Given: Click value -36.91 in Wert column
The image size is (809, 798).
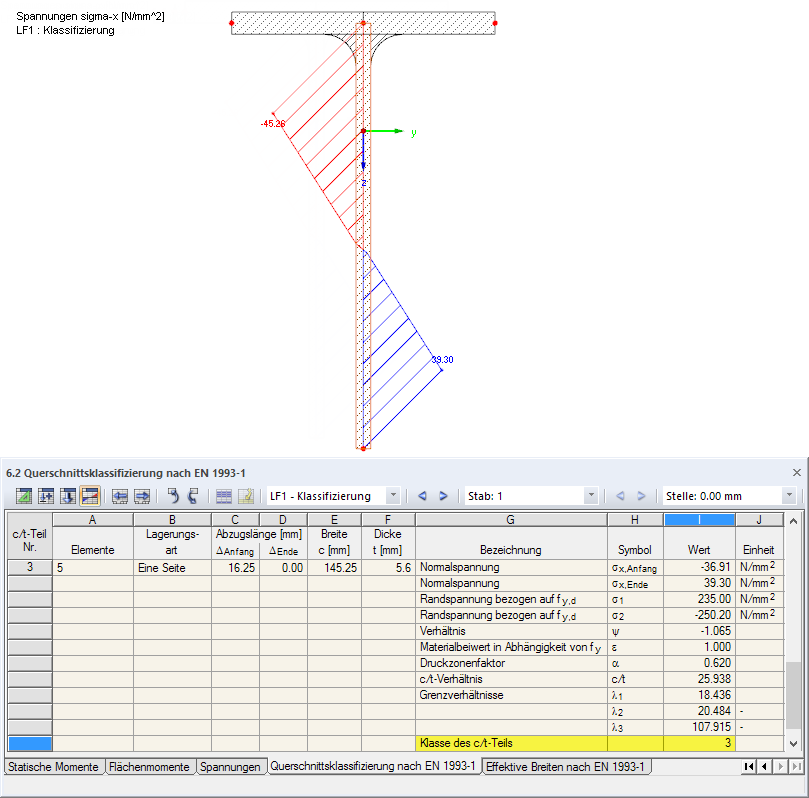Looking at the screenshot, I should tap(699, 567).
